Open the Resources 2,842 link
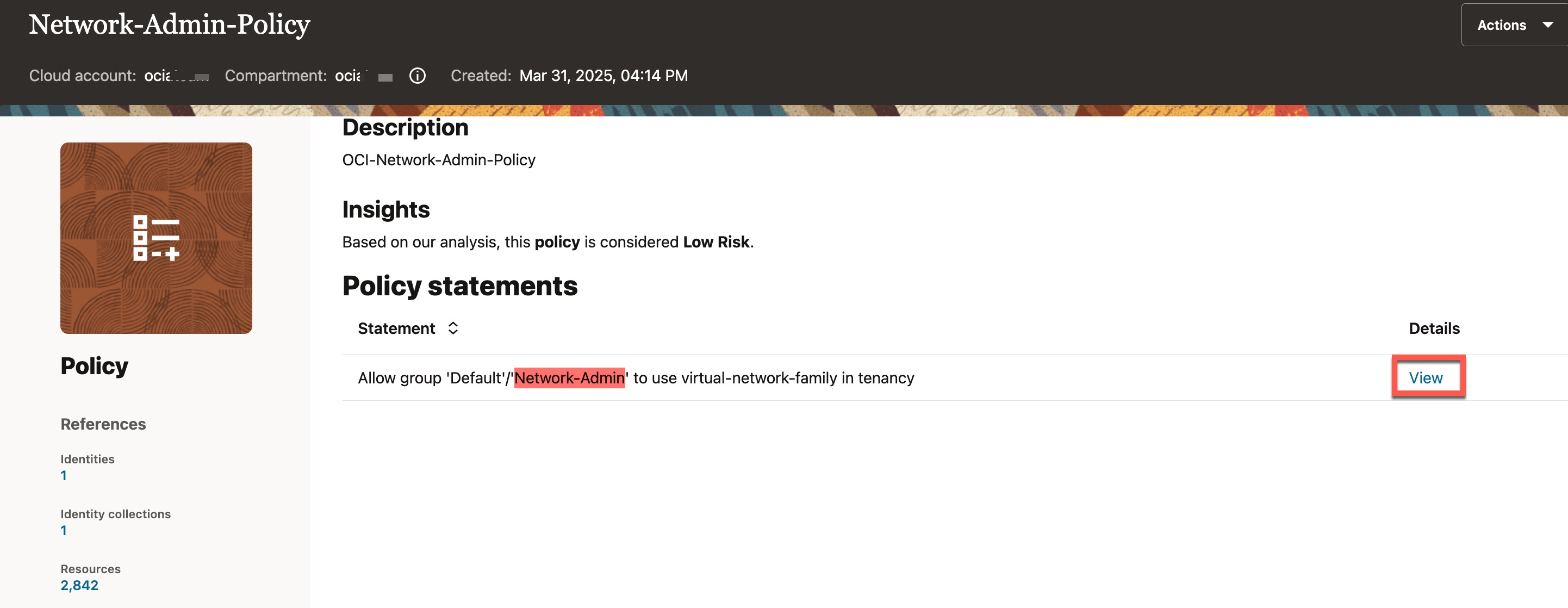The height and width of the screenshot is (608, 1568). click(79, 585)
